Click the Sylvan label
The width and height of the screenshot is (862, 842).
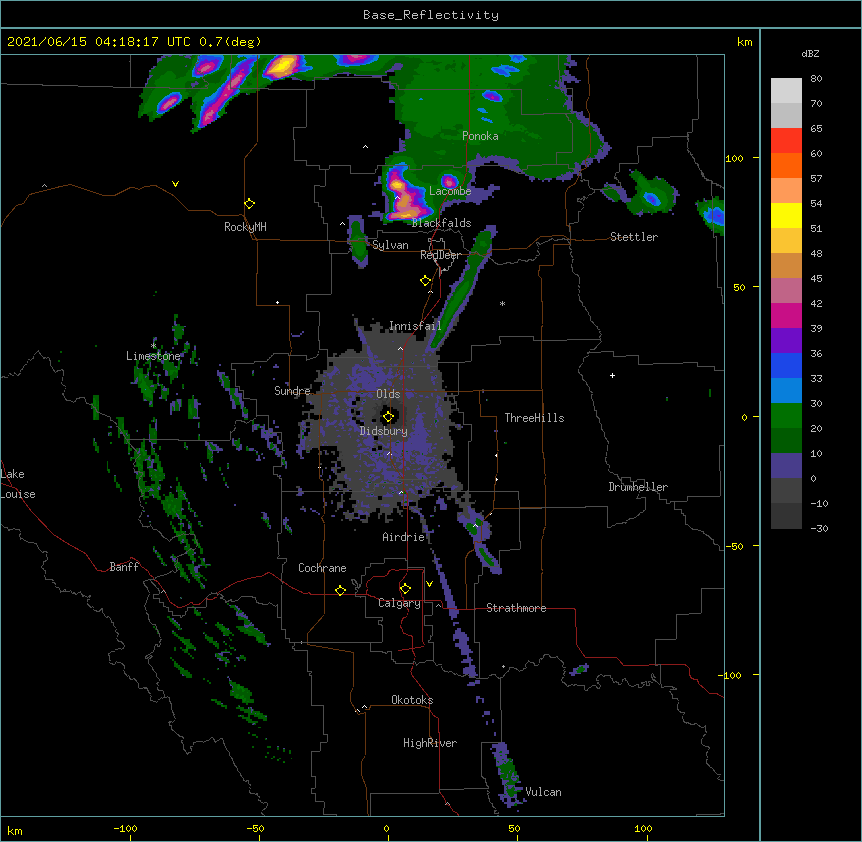coord(390,245)
